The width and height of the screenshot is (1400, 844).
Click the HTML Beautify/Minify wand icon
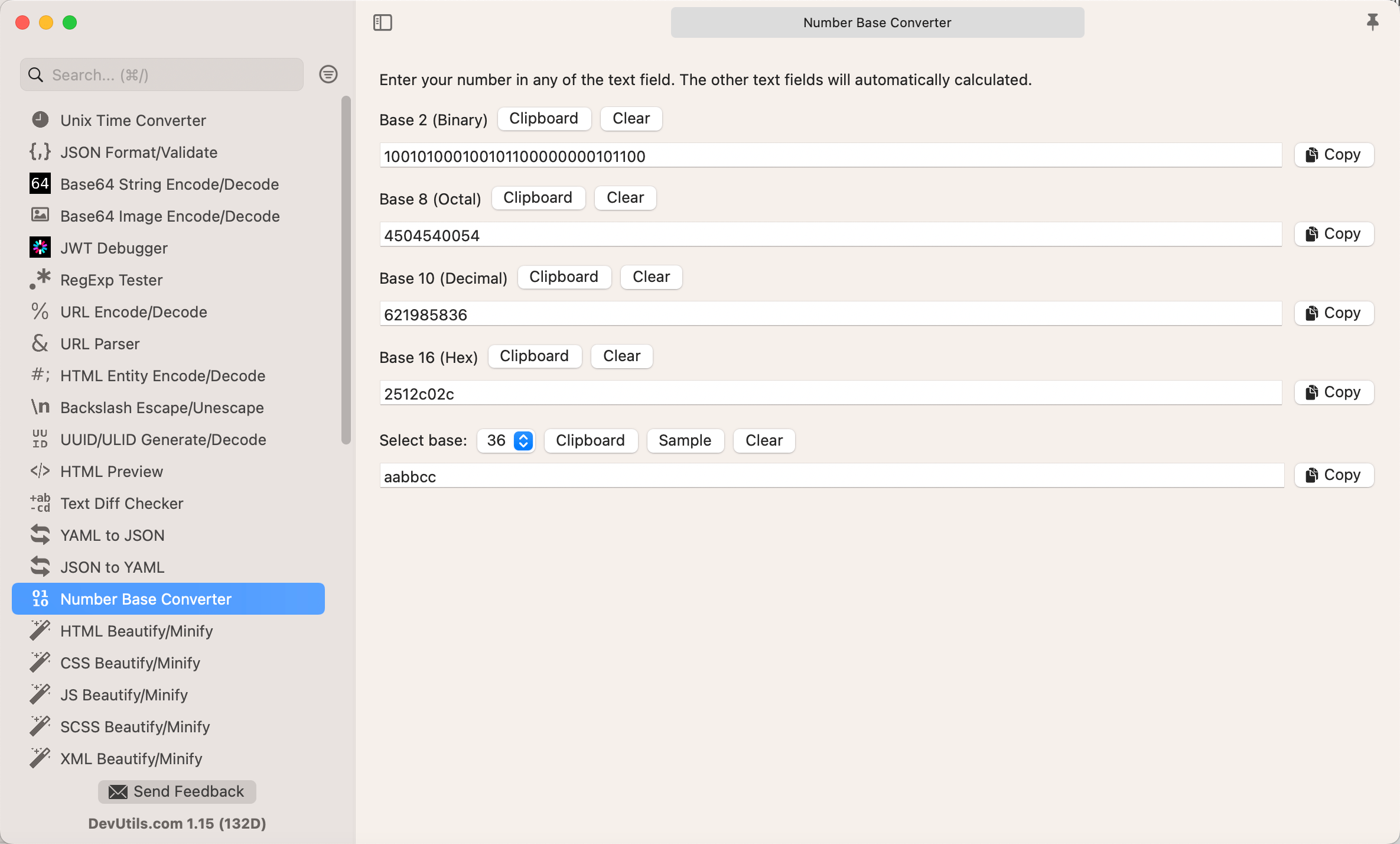click(x=40, y=630)
